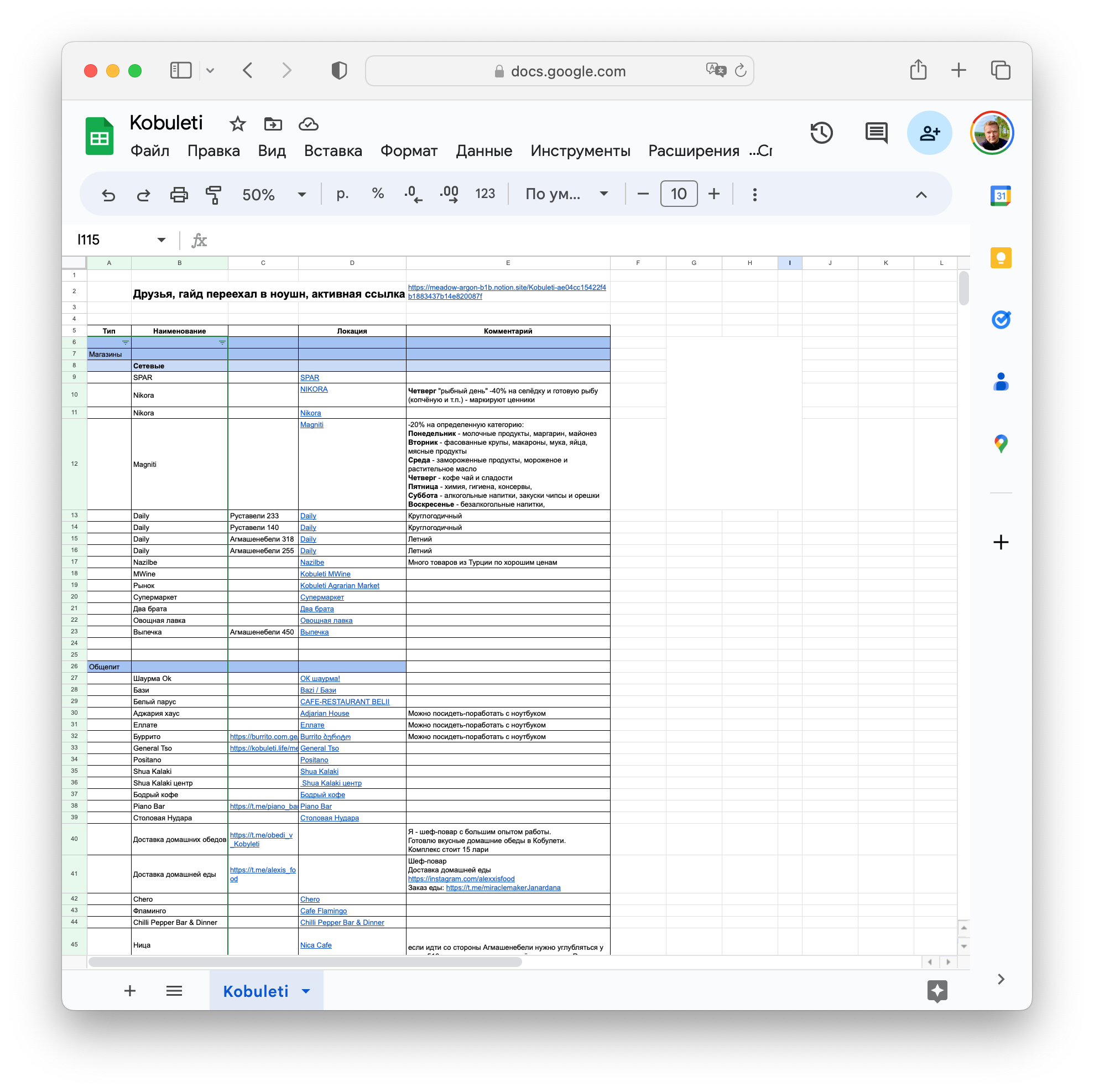Select column I header
The height and width of the screenshot is (1092, 1094).
pos(789,263)
